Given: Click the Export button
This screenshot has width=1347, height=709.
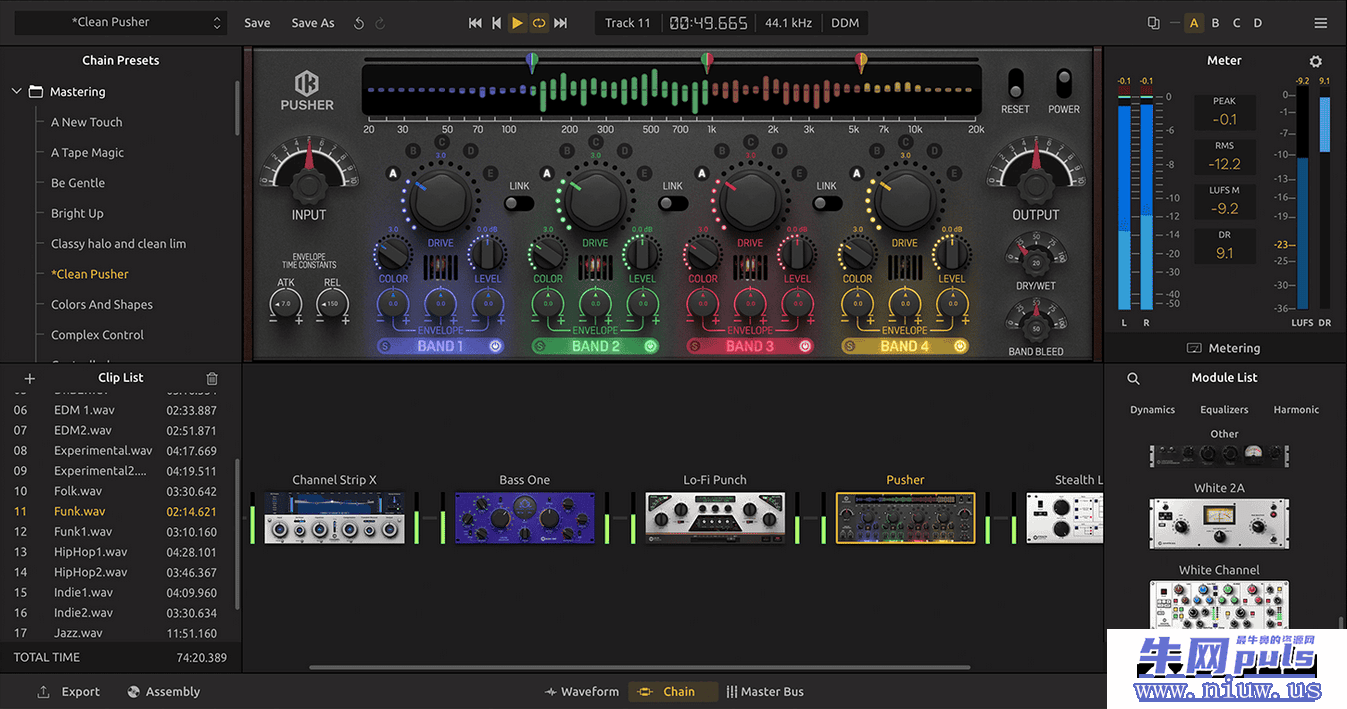Looking at the screenshot, I should click(x=69, y=692).
